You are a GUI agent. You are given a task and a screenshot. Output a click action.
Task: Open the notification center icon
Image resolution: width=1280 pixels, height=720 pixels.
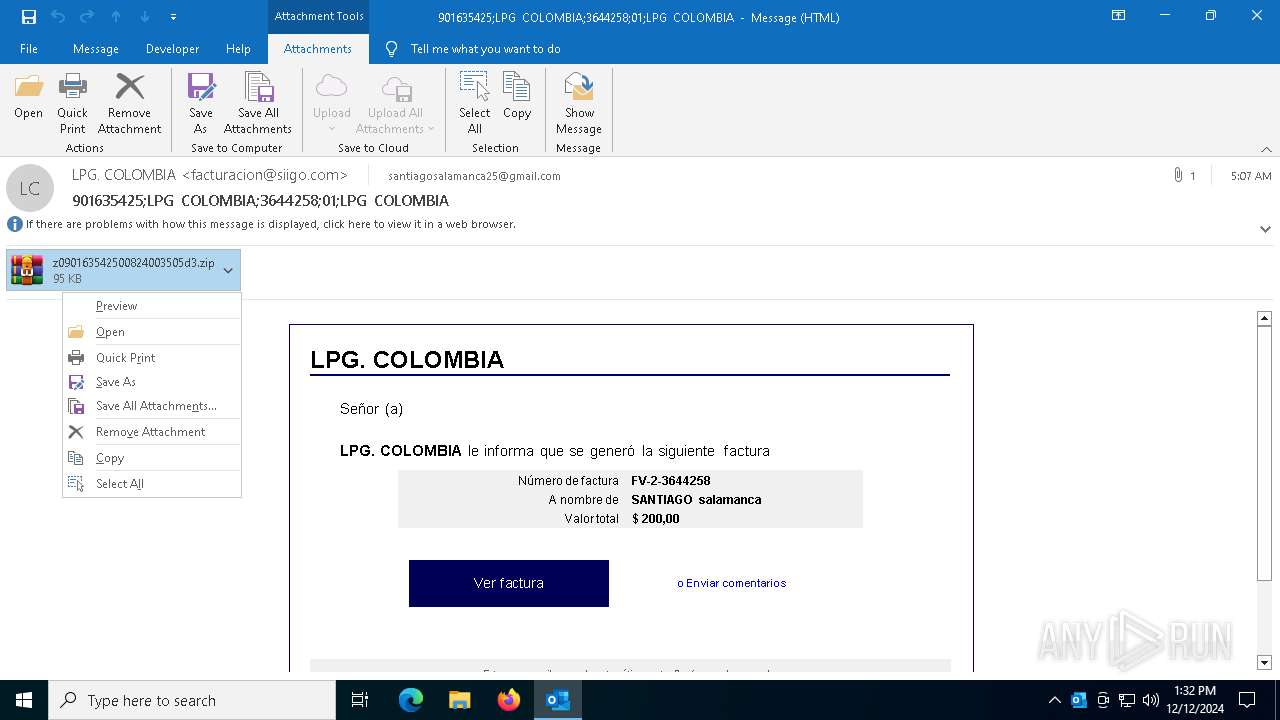click(x=1247, y=700)
